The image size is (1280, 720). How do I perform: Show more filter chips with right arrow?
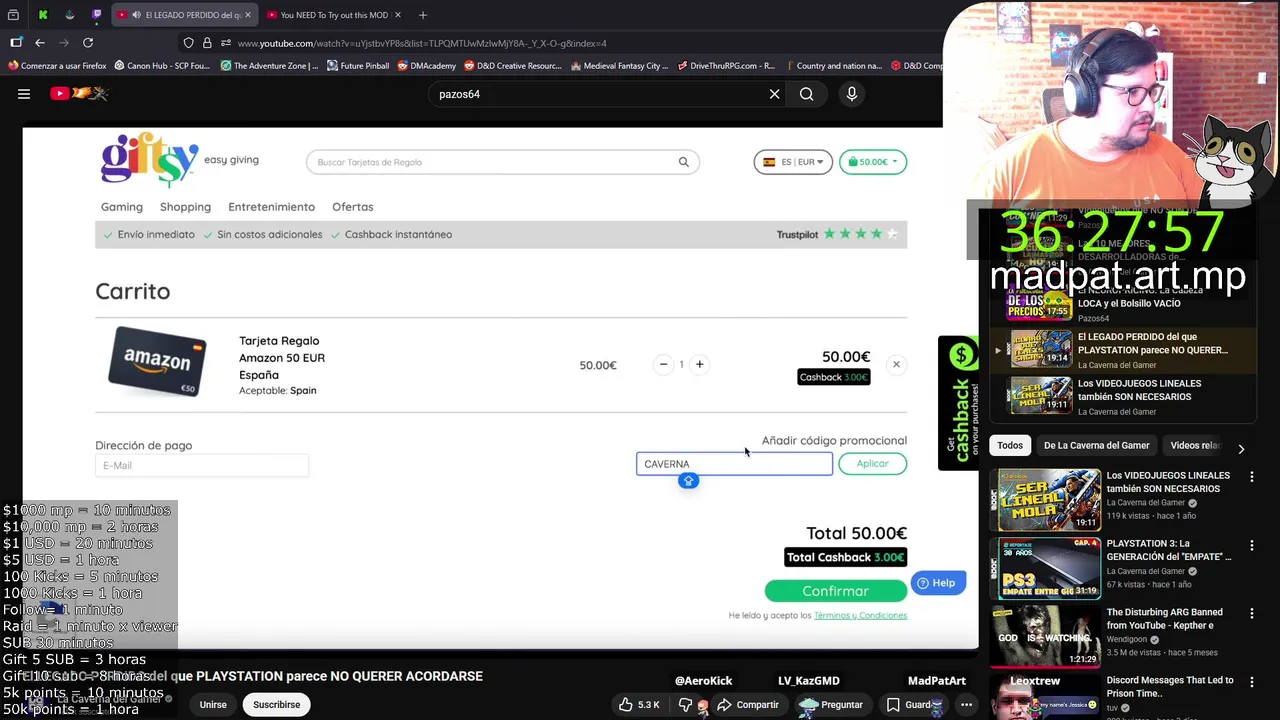1241,449
